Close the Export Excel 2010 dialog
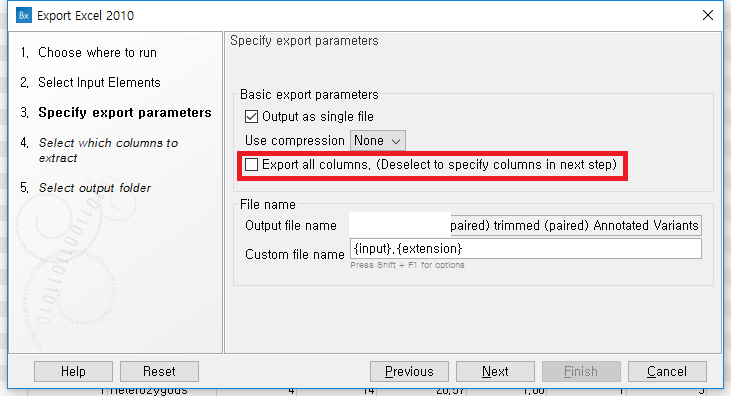 click(x=708, y=15)
